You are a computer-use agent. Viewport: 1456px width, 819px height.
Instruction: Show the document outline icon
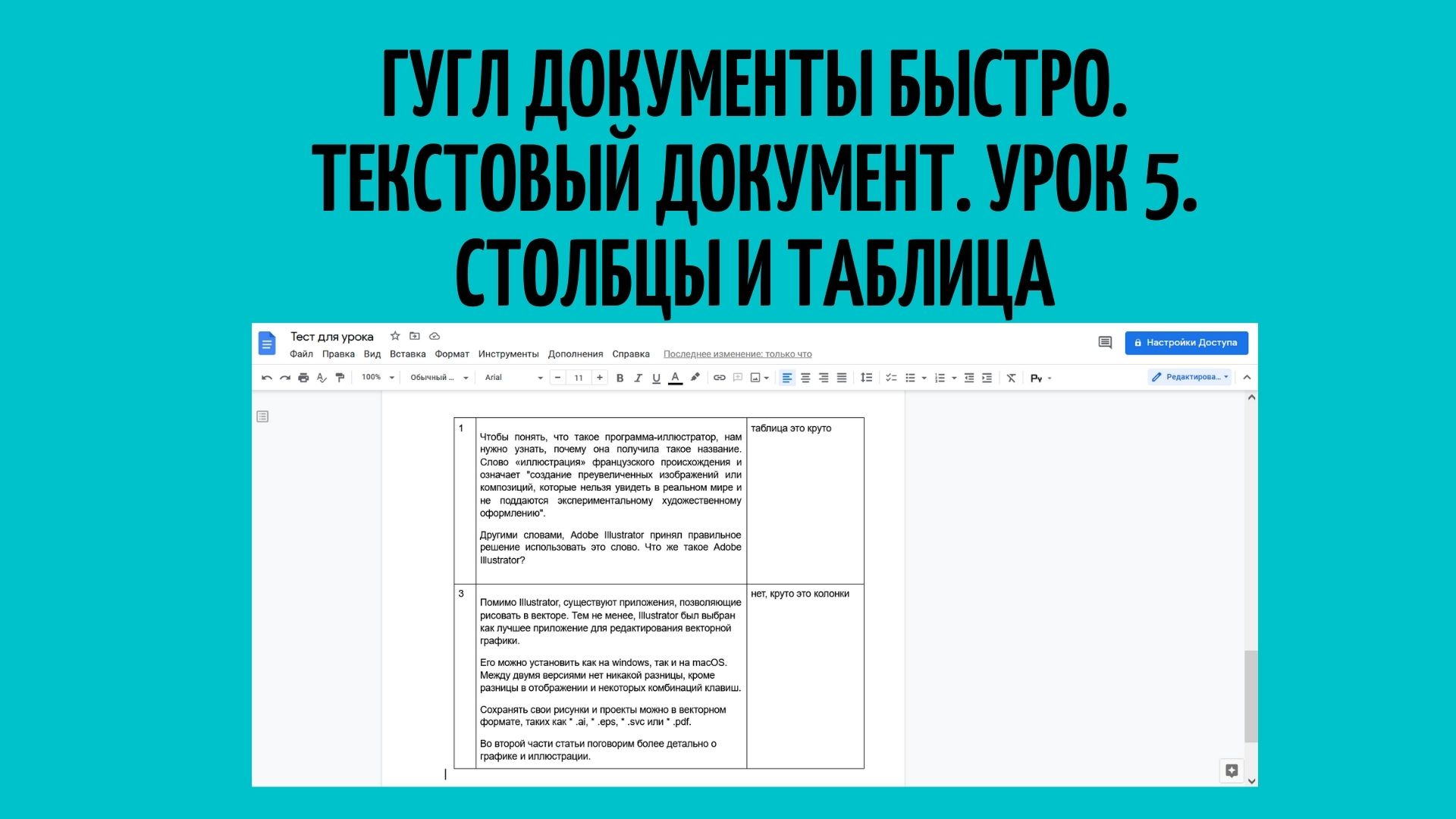[x=262, y=416]
